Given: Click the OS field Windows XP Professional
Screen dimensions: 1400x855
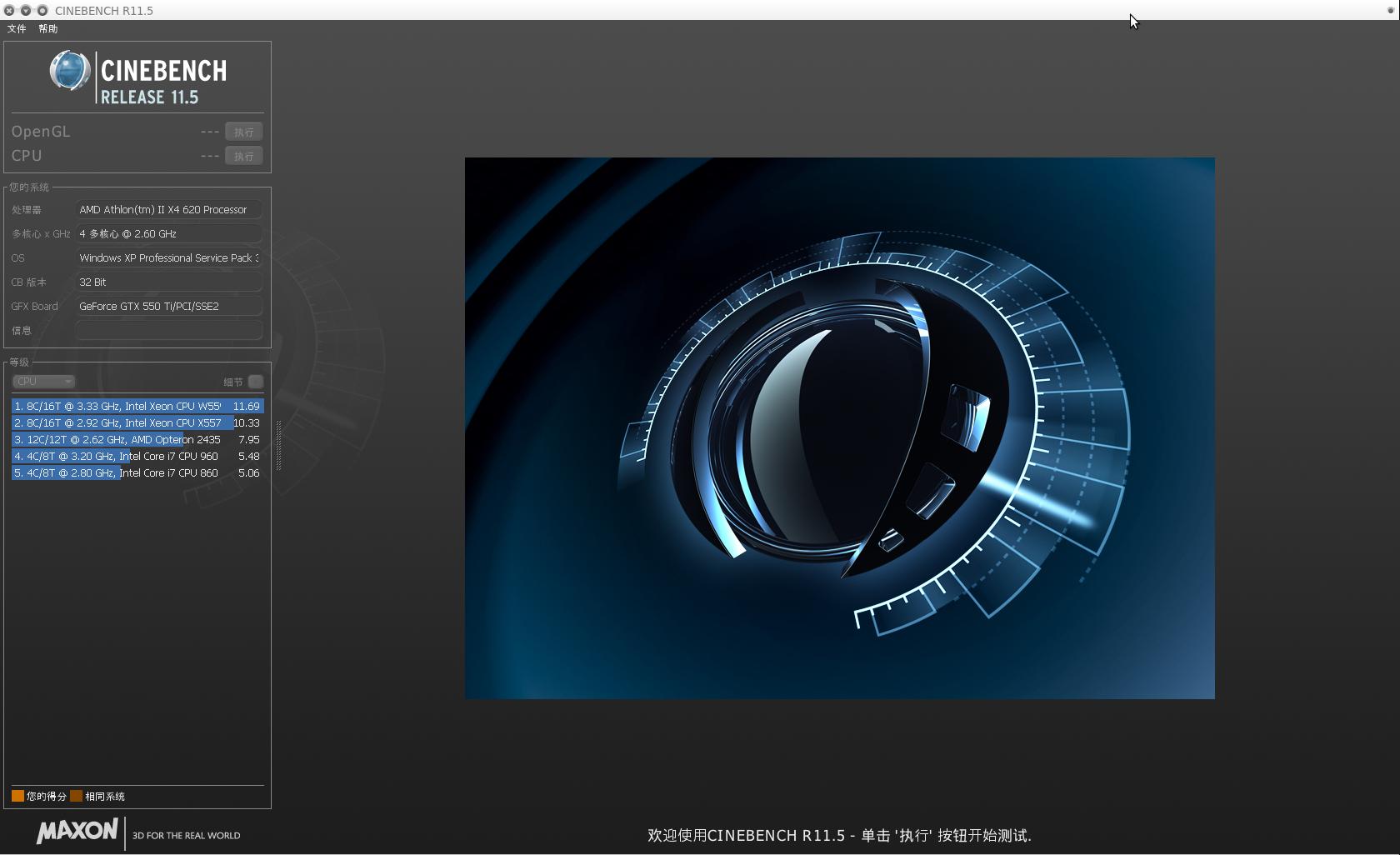Looking at the screenshot, I should pos(169,257).
